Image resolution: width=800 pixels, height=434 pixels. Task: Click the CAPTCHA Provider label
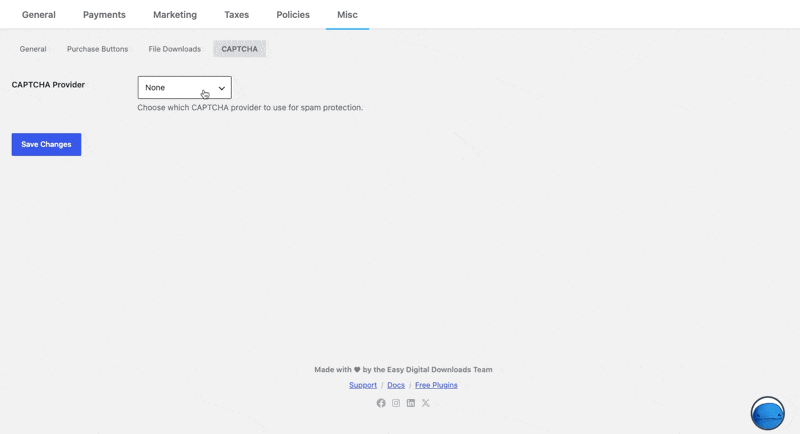tap(48, 85)
